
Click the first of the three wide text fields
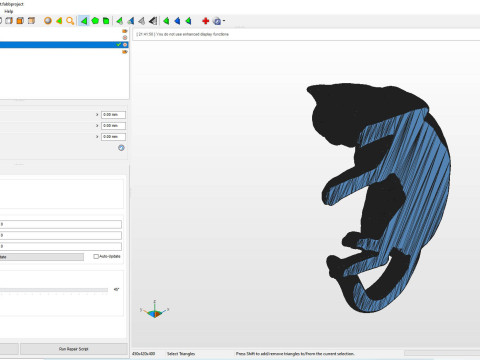coord(61,224)
